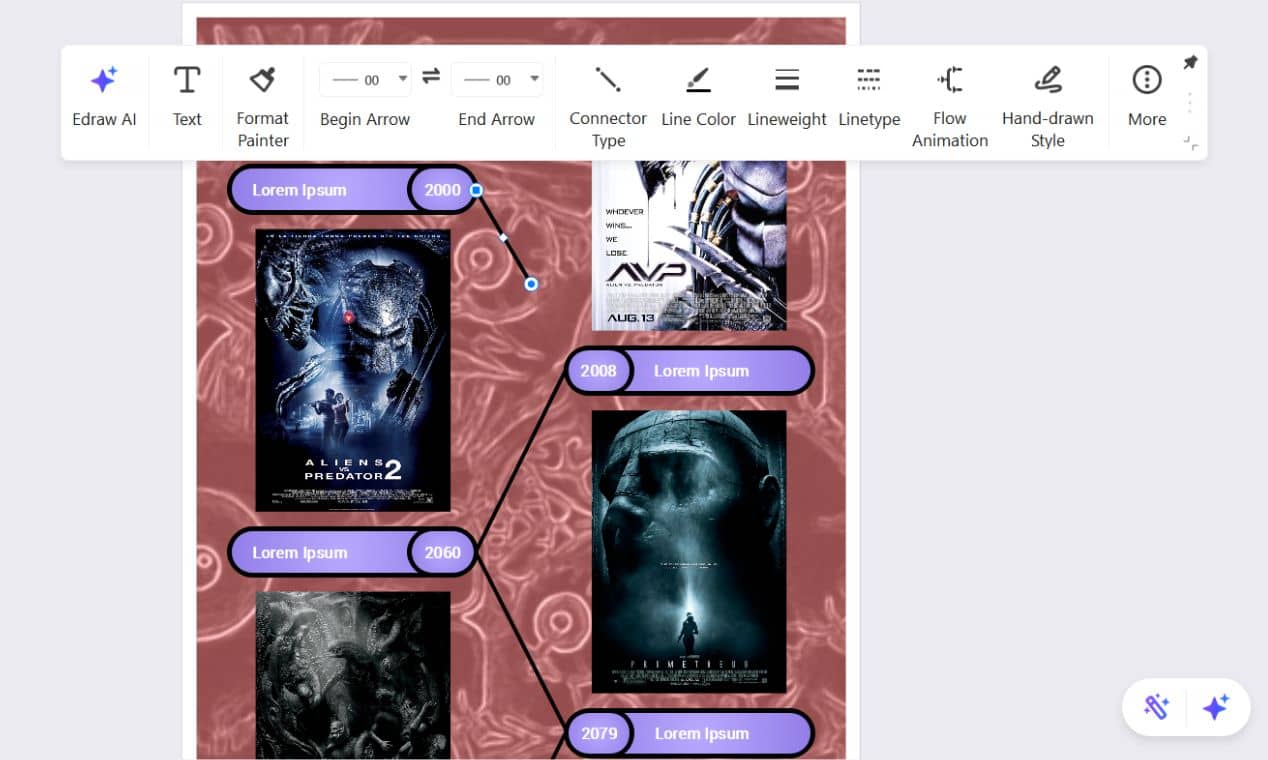Open the Line Color picker
This screenshot has height=760, width=1268.
(x=698, y=98)
